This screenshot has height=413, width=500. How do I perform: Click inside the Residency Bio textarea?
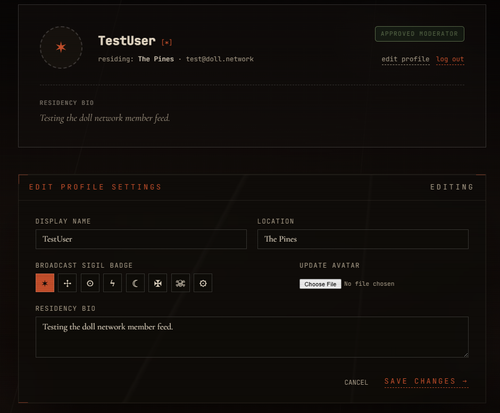click(252, 337)
